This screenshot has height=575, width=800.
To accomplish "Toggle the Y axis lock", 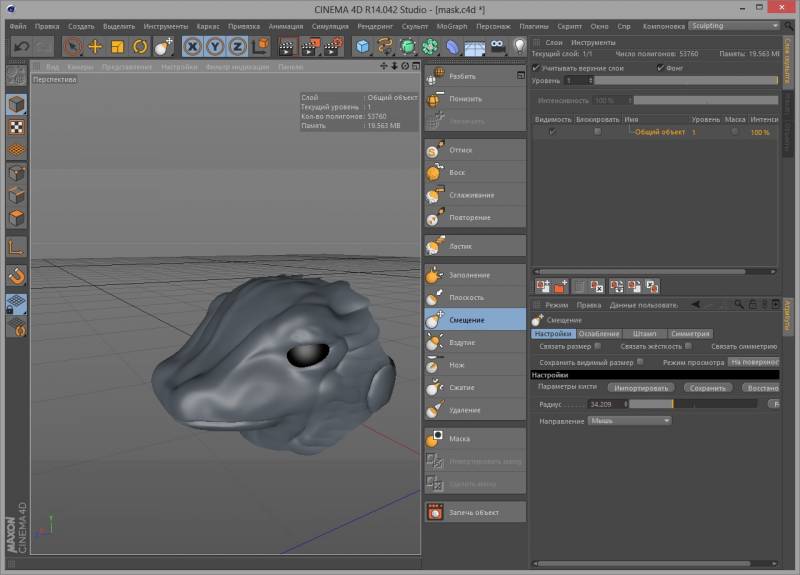I will pos(215,47).
